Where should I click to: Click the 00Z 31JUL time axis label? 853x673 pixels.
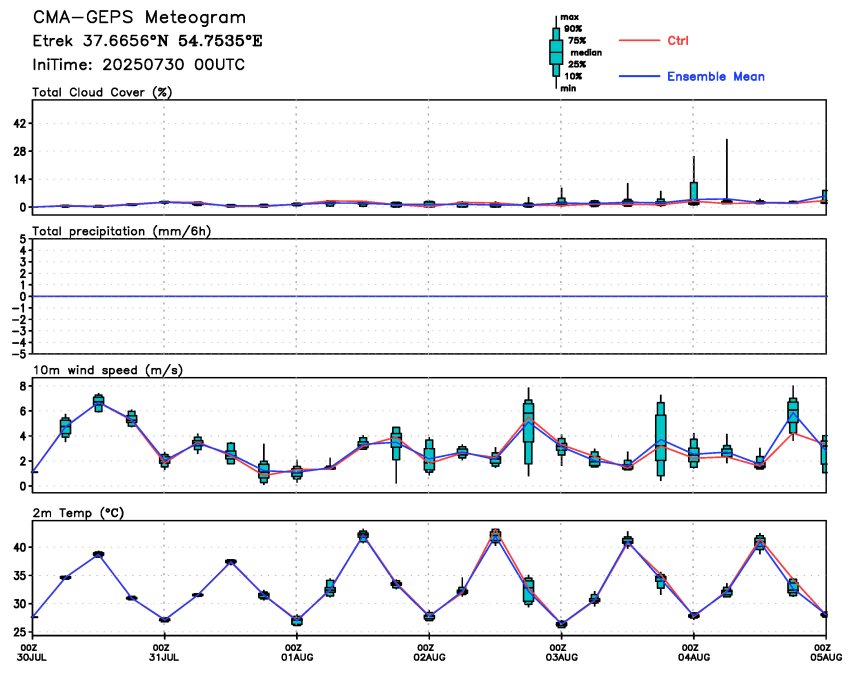[164, 652]
